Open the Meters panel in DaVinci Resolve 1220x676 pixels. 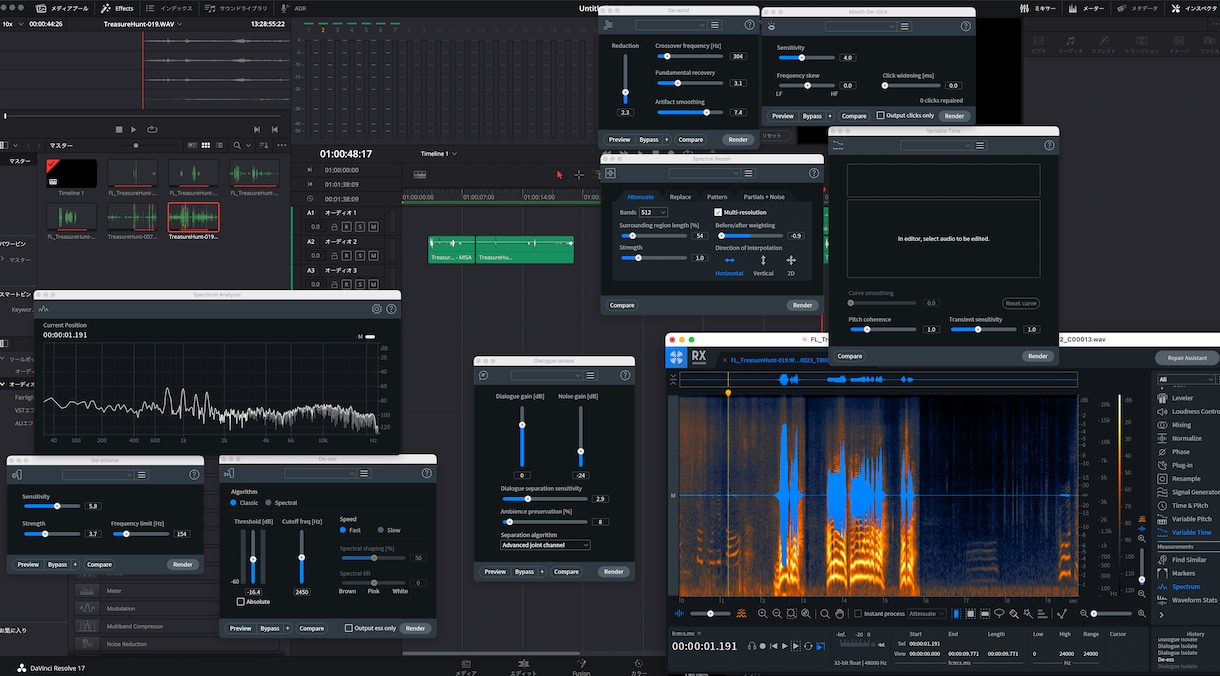tap(1086, 8)
